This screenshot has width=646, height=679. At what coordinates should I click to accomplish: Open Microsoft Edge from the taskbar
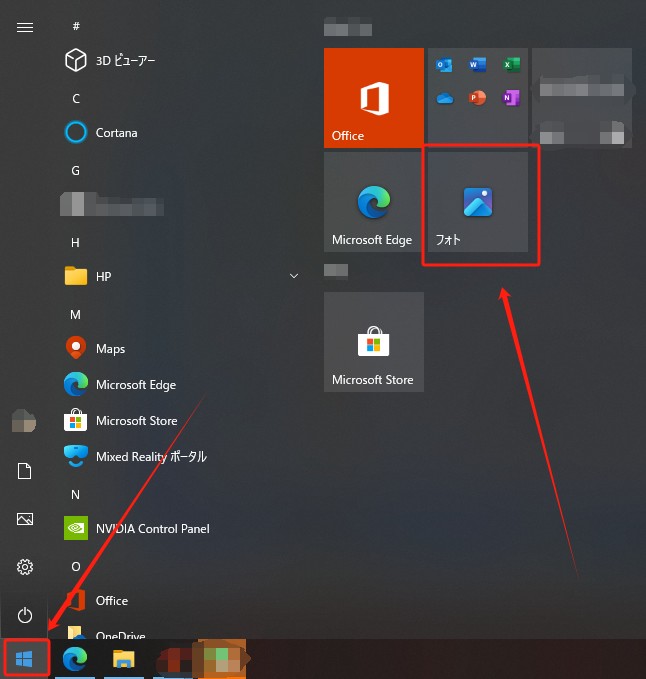[75, 659]
